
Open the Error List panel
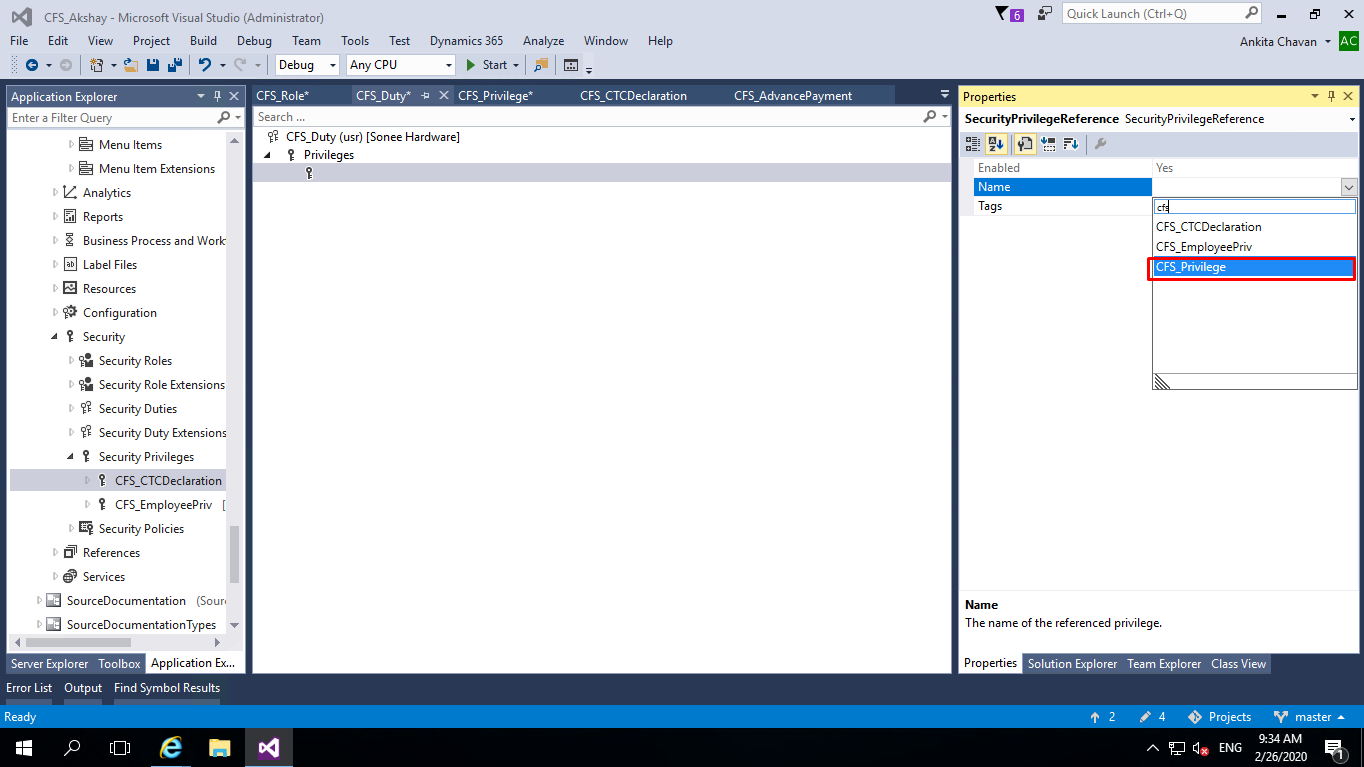29,688
